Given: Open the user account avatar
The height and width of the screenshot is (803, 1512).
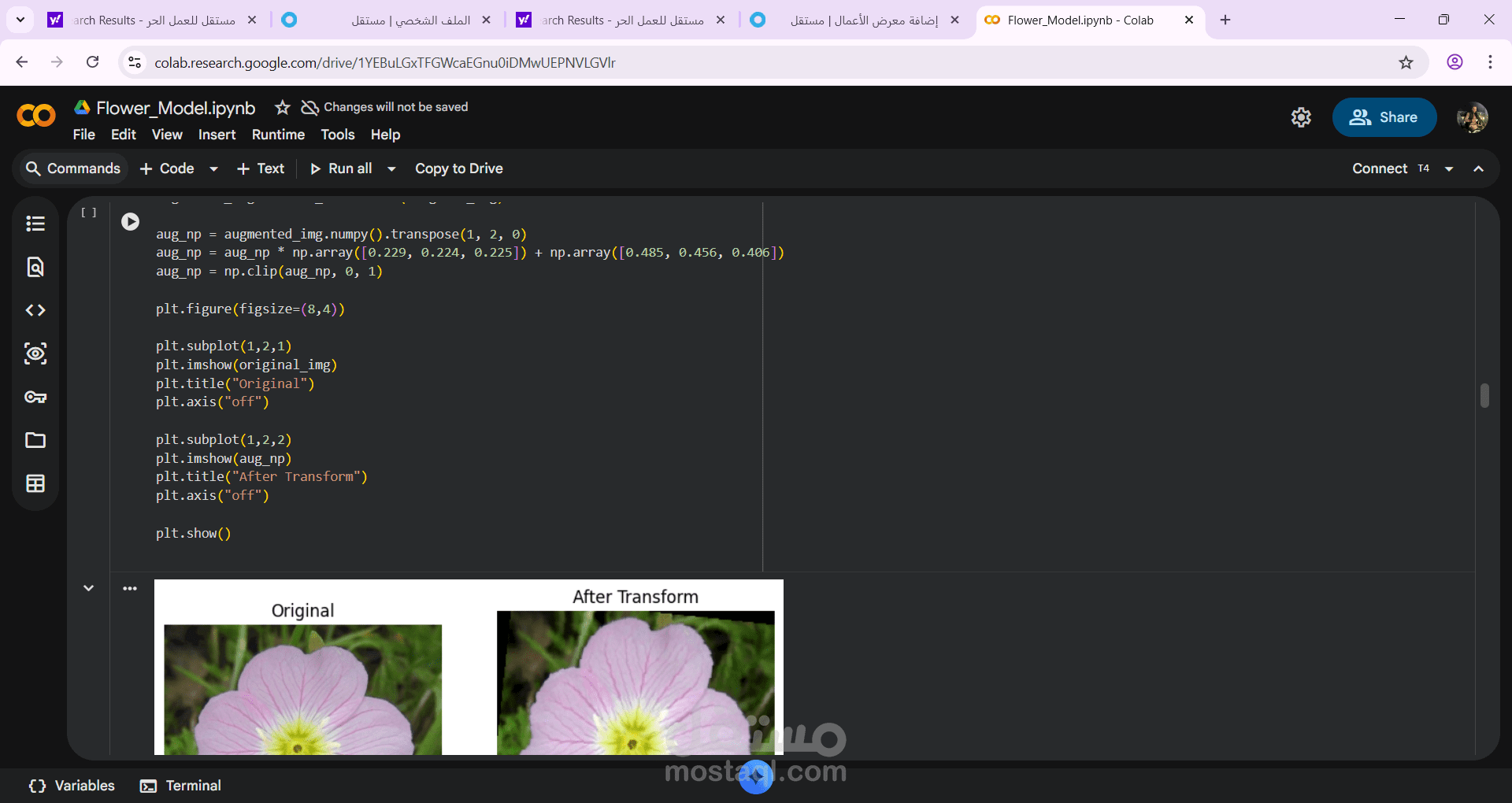Looking at the screenshot, I should click(1473, 117).
